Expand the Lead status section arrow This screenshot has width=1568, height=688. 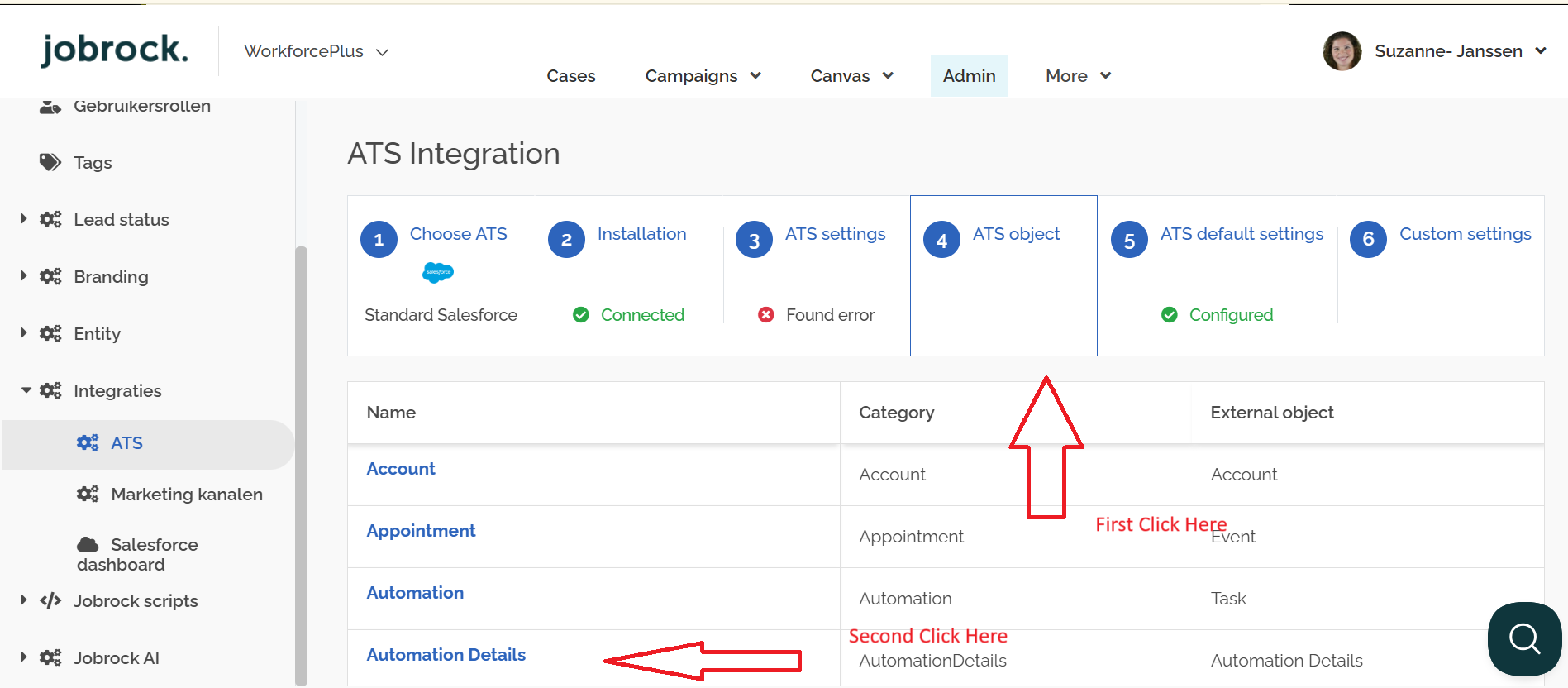[x=24, y=219]
